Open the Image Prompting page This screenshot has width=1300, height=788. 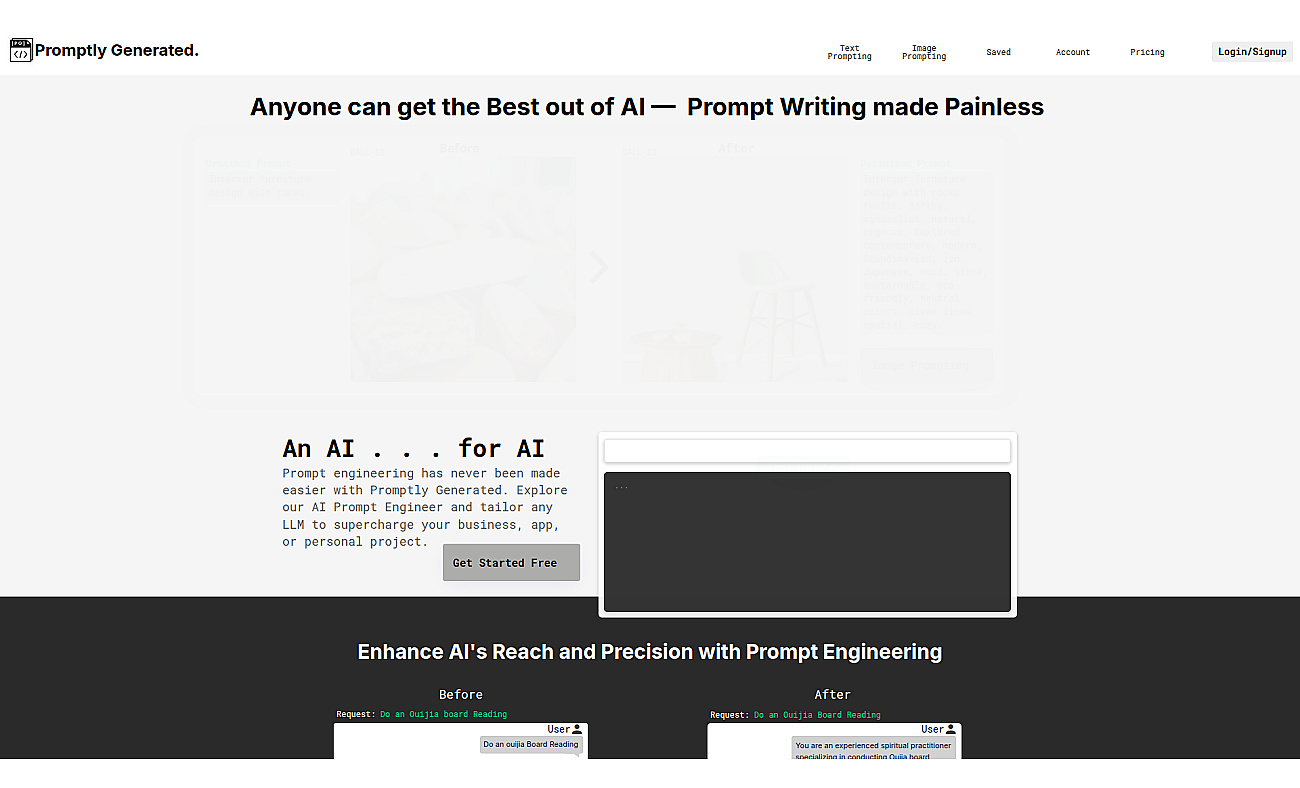click(923, 52)
